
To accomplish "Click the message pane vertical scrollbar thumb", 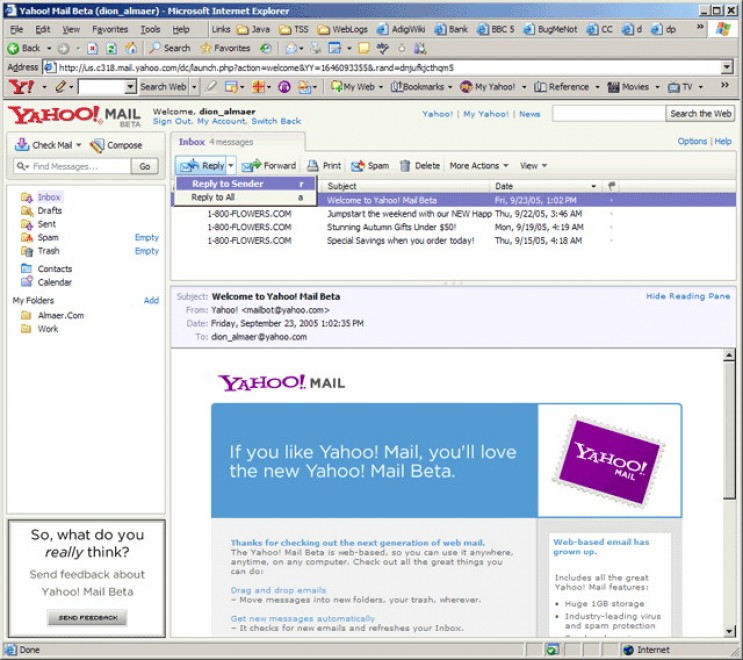I will (729, 430).
